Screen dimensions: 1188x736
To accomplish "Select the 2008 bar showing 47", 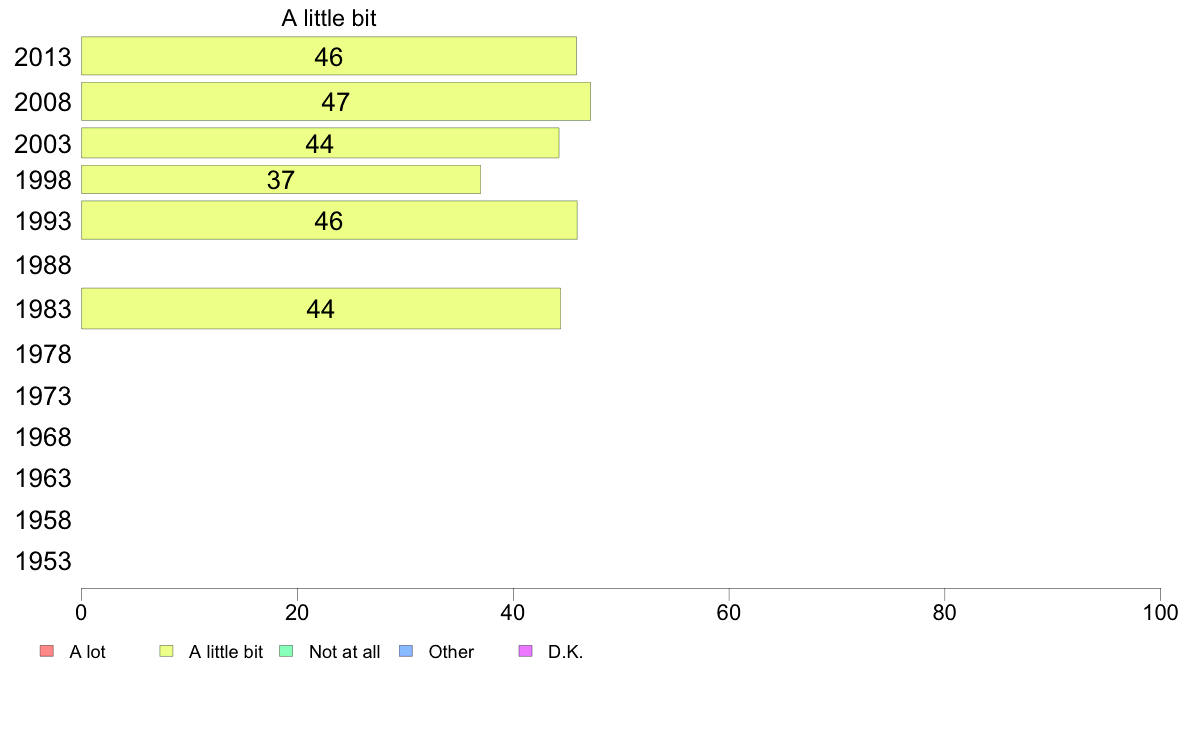I will (x=336, y=102).
